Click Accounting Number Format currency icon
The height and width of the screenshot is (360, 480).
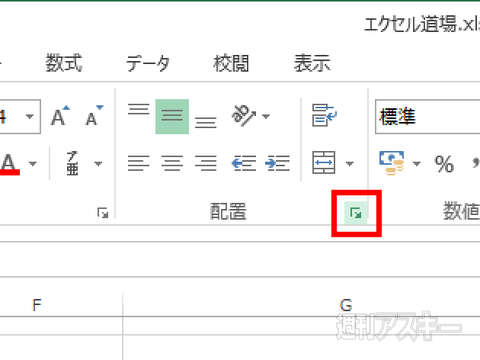pyautogui.click(x=392, y=163)
